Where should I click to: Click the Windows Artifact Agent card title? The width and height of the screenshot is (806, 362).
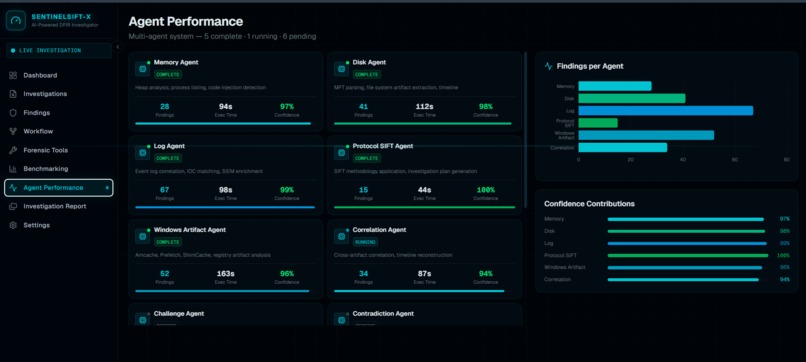(x=190, y=230)
